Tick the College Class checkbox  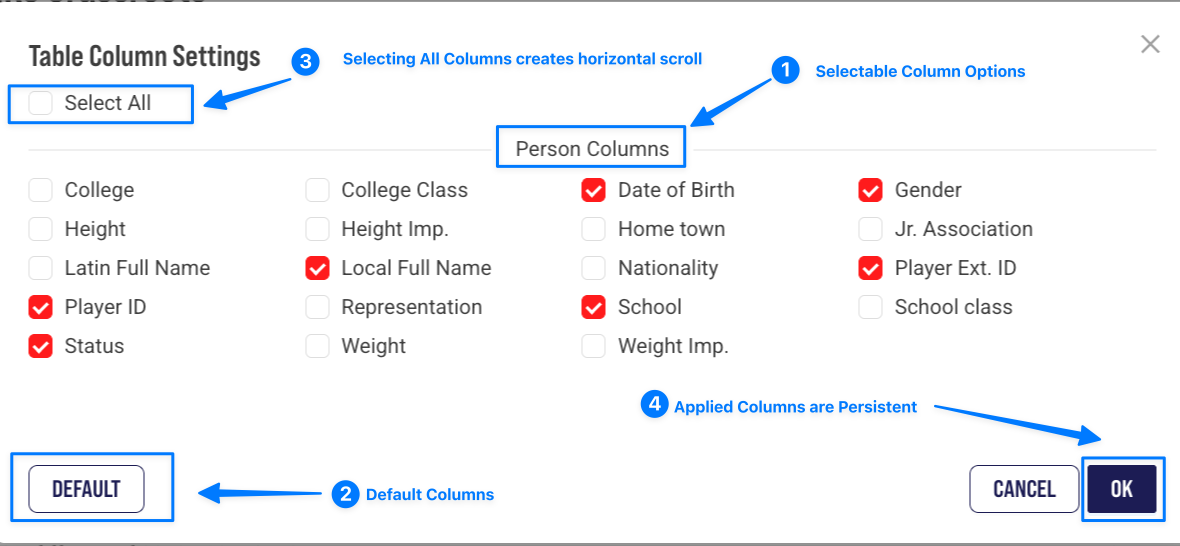(x=318, y=190)
